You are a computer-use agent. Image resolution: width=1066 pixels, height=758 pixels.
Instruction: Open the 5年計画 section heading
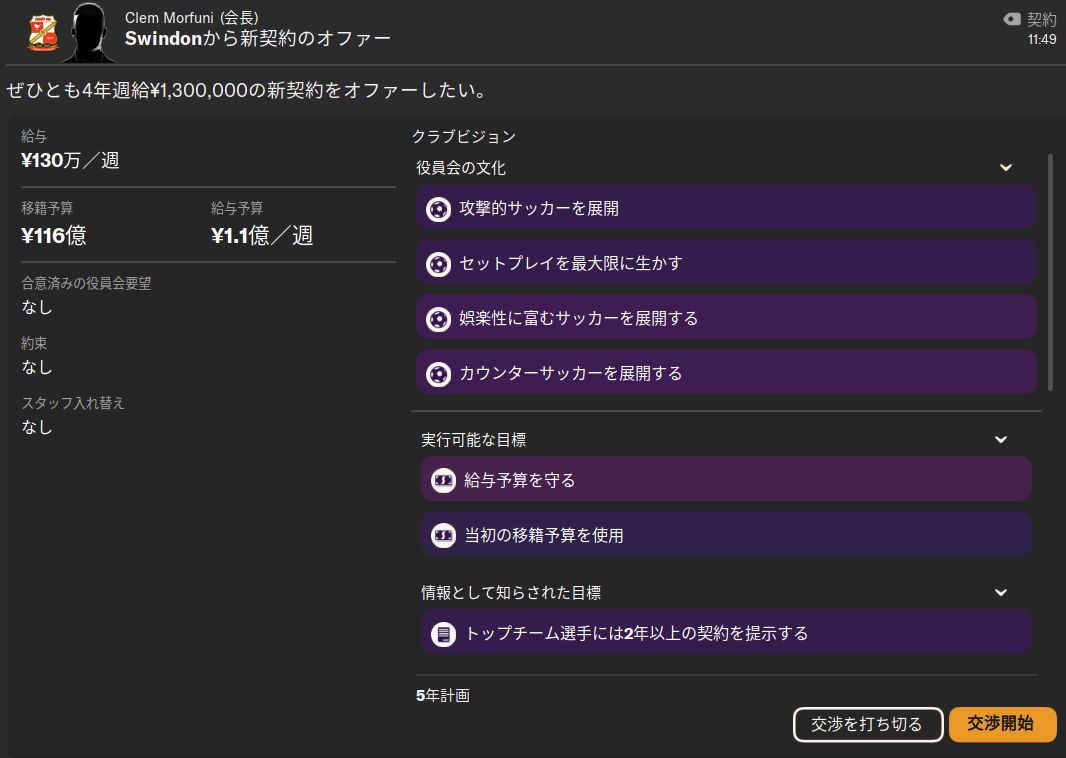click(x=443, y=695)
